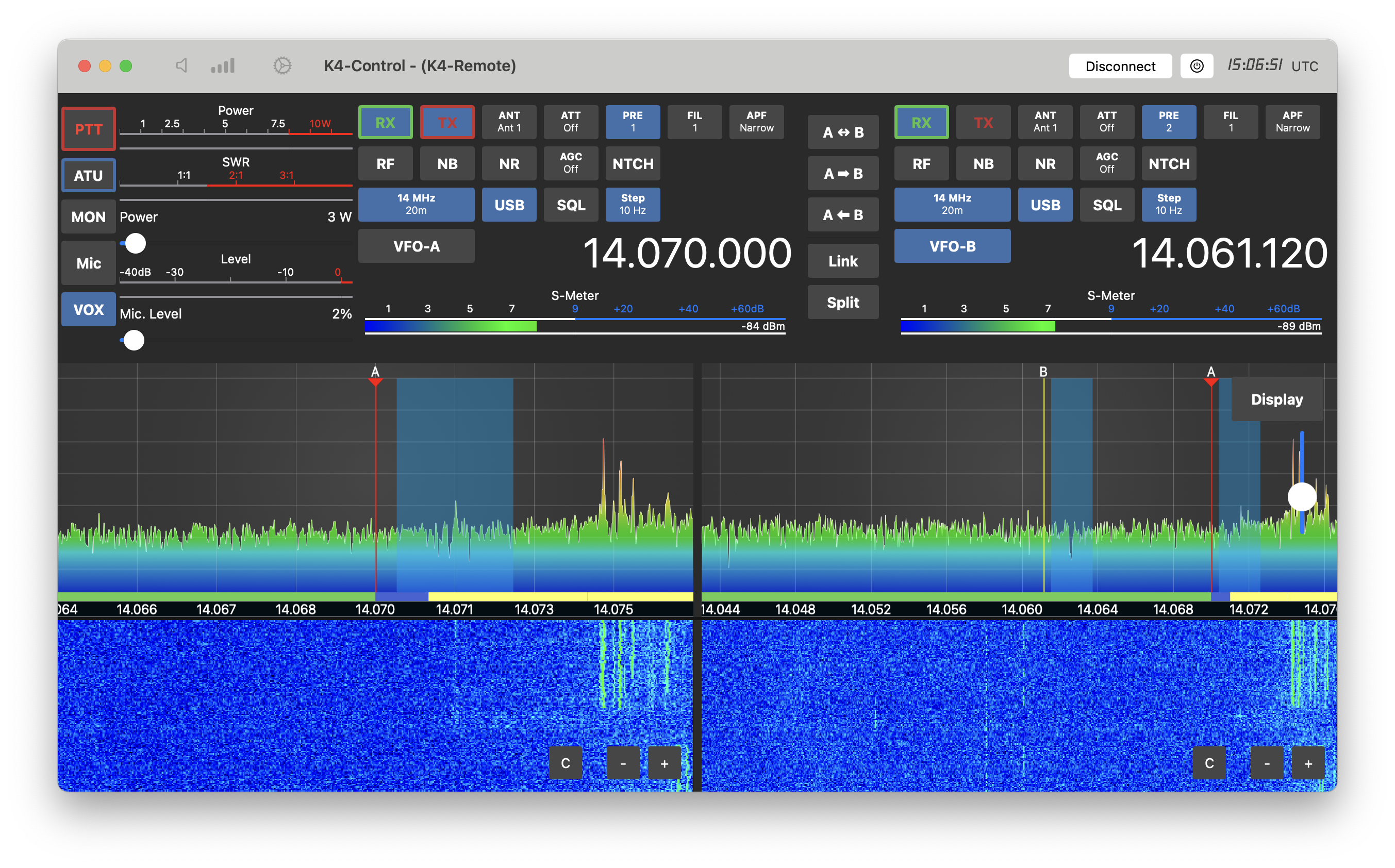Toggle the Split button
Image resolution: width=1395 pixels, height=868 pixels.
(x=843, y=303)
